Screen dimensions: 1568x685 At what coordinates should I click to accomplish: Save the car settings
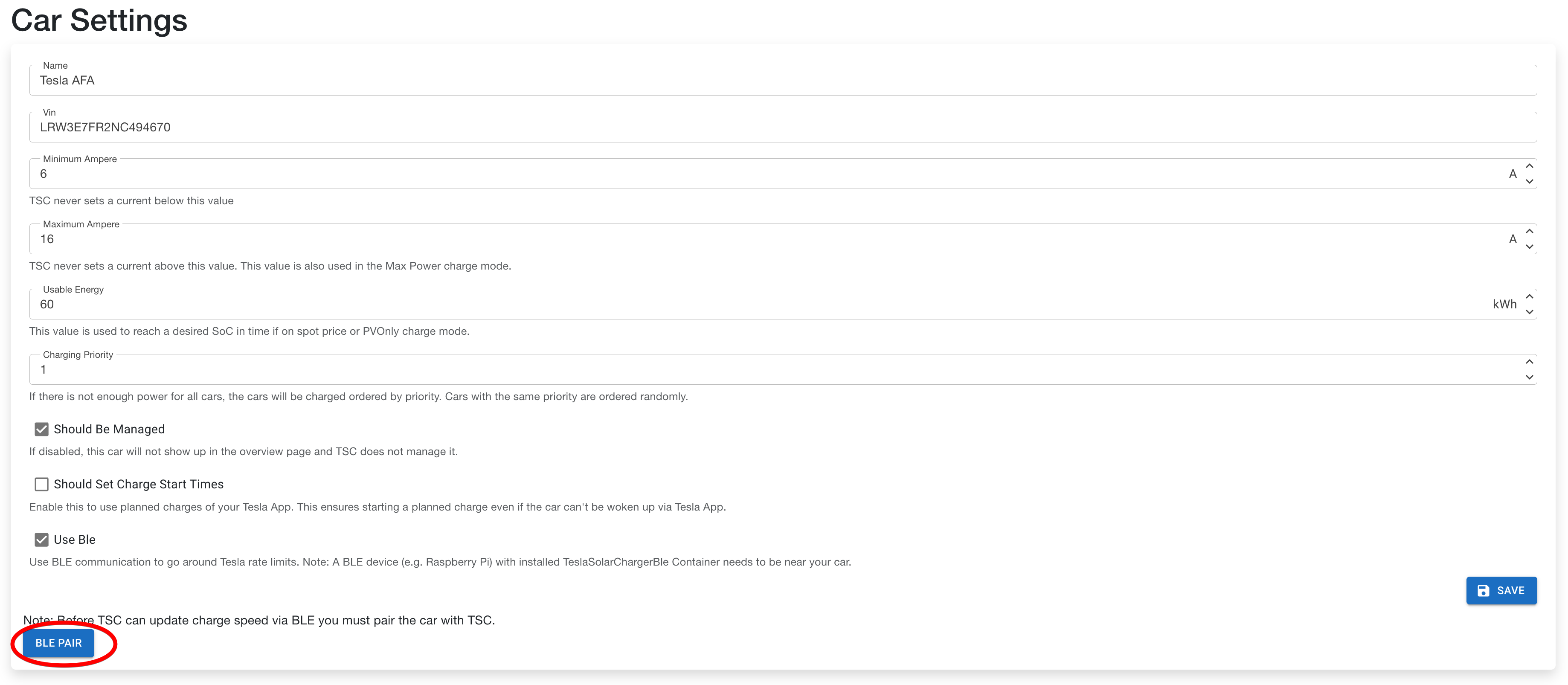tap(1501, 591)
